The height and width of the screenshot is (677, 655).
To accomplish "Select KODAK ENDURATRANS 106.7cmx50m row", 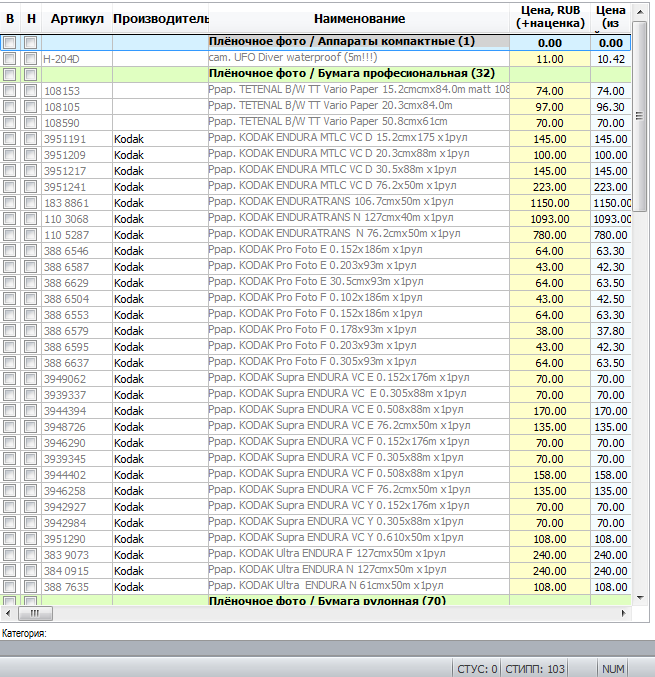I will (315, 202).
